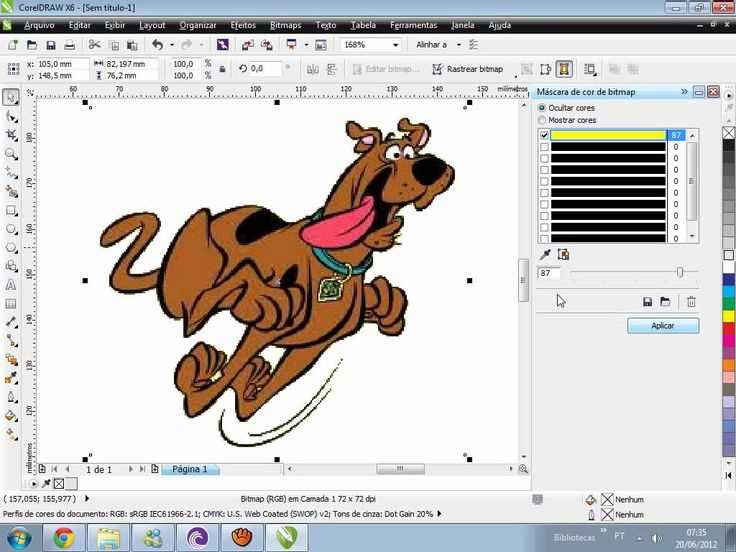The height and width of the screenshot is (552, 736).
Task: Open the application launcher dropdown arrow
Action: coord(307,45)
